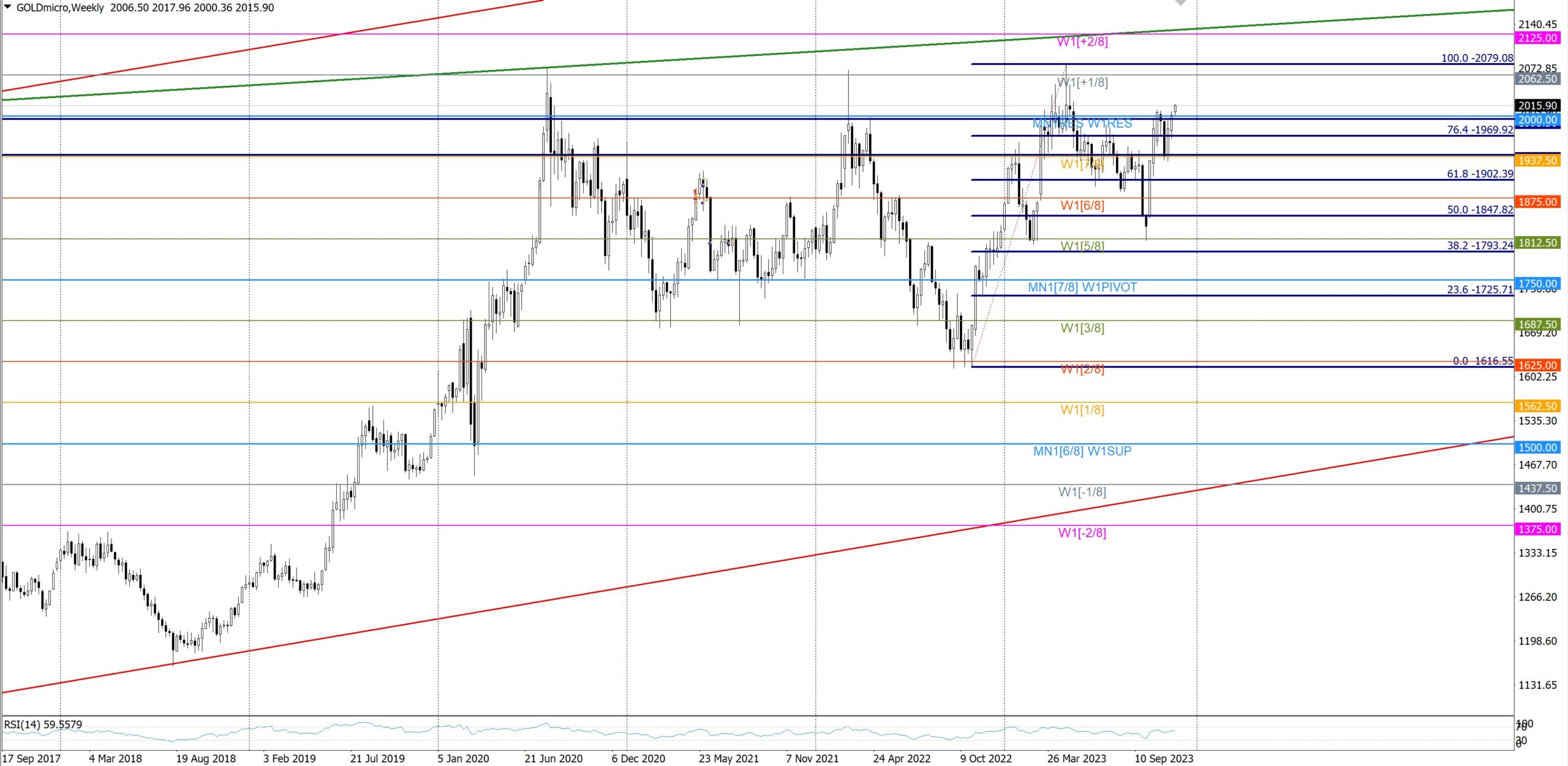Click the MN1[6/8] W1SUP label
The width and height of the screenshot is (1568, 766).
1082,451
